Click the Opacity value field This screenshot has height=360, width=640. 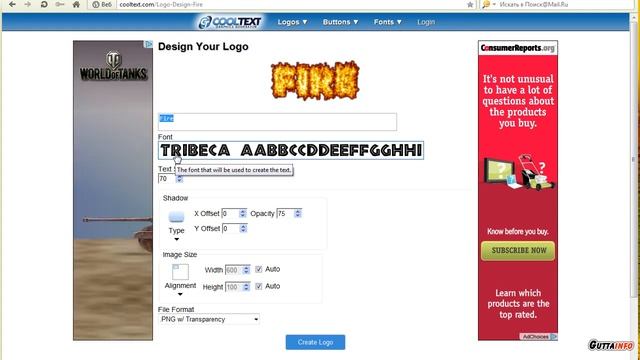[x=285, y=213]
